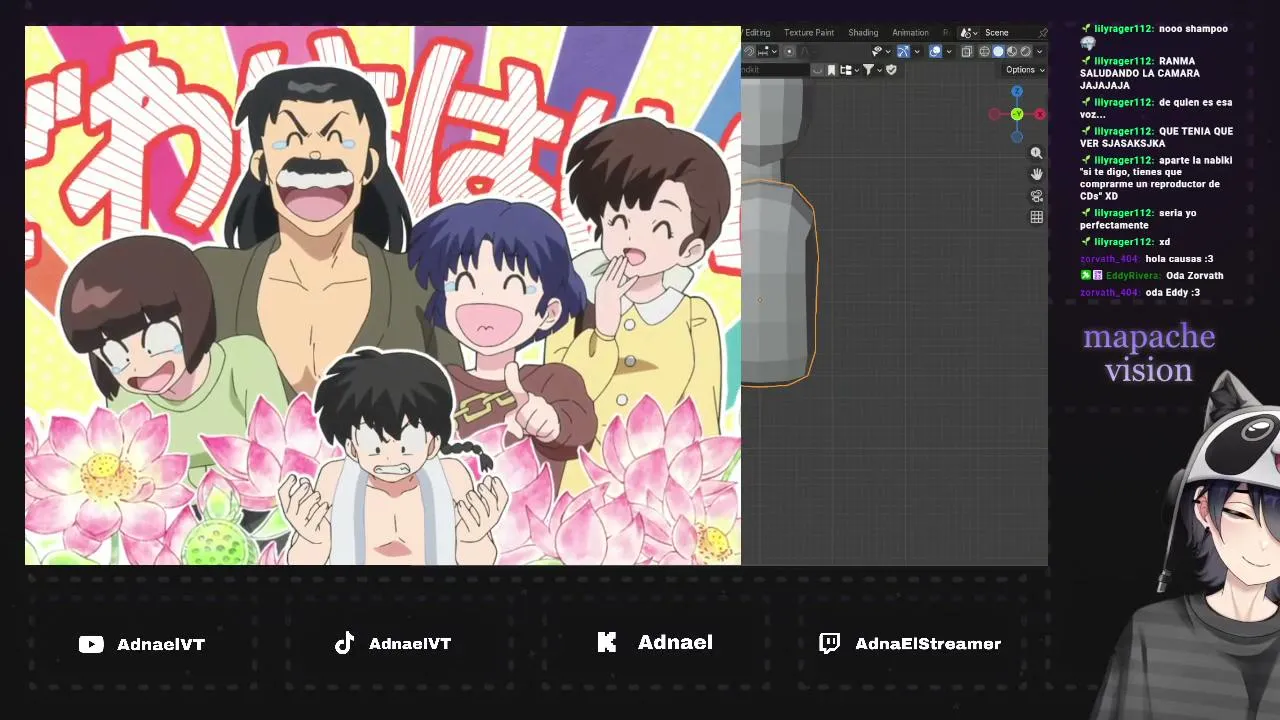Click the badge icons beside EddyRivera
1280x720 pixels.
tap(1091, 275)
